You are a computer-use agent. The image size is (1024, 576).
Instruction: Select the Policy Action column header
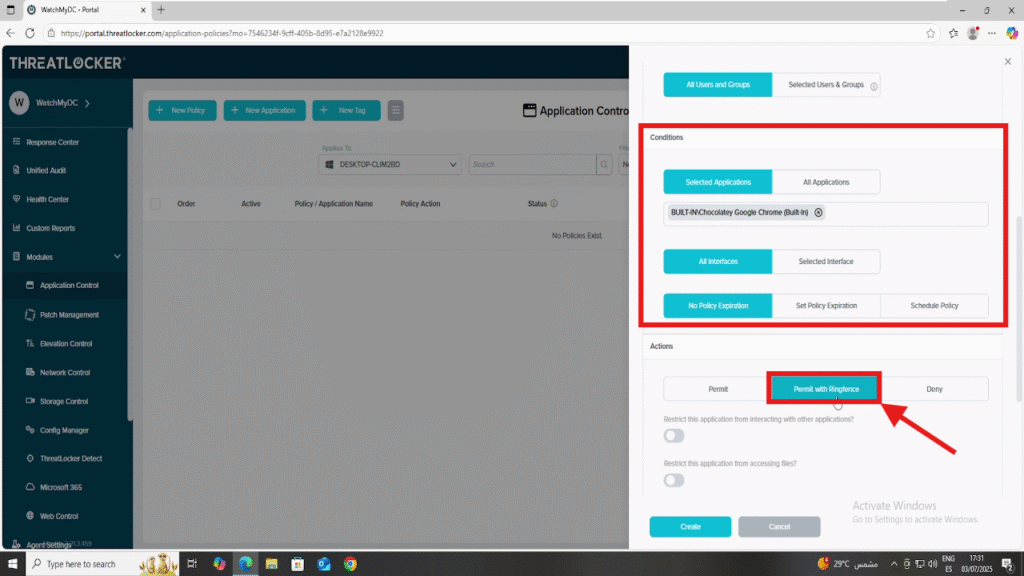click(420, 204)
